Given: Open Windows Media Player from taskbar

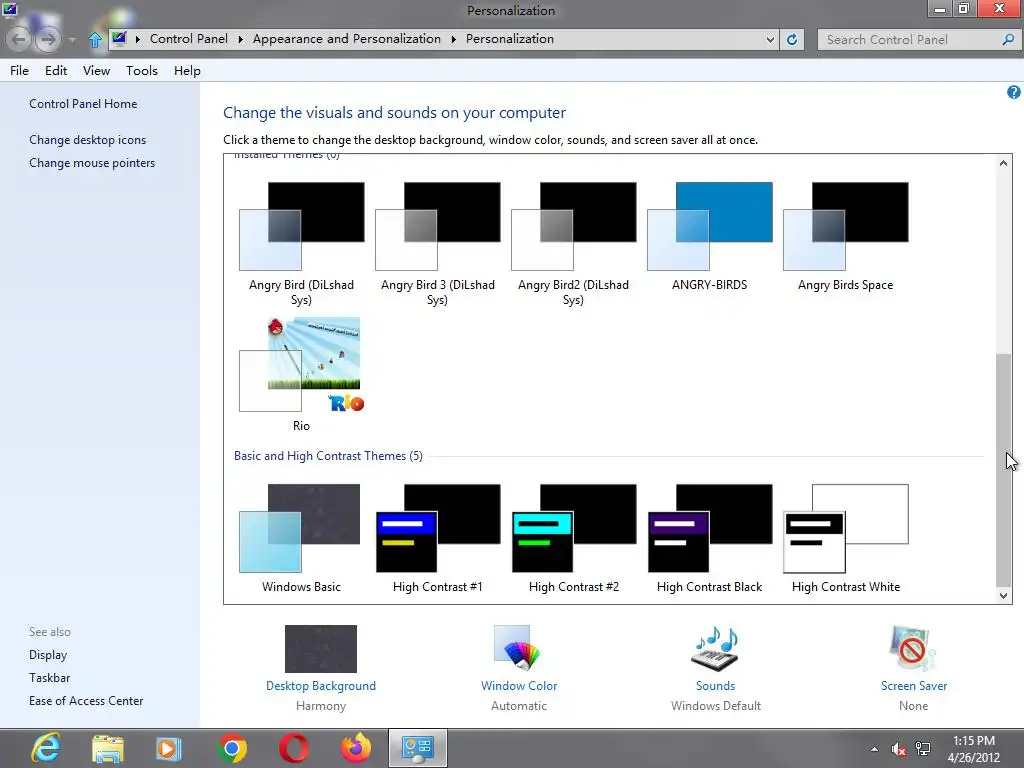Looking at the screenshot, I should coord(168,748).
